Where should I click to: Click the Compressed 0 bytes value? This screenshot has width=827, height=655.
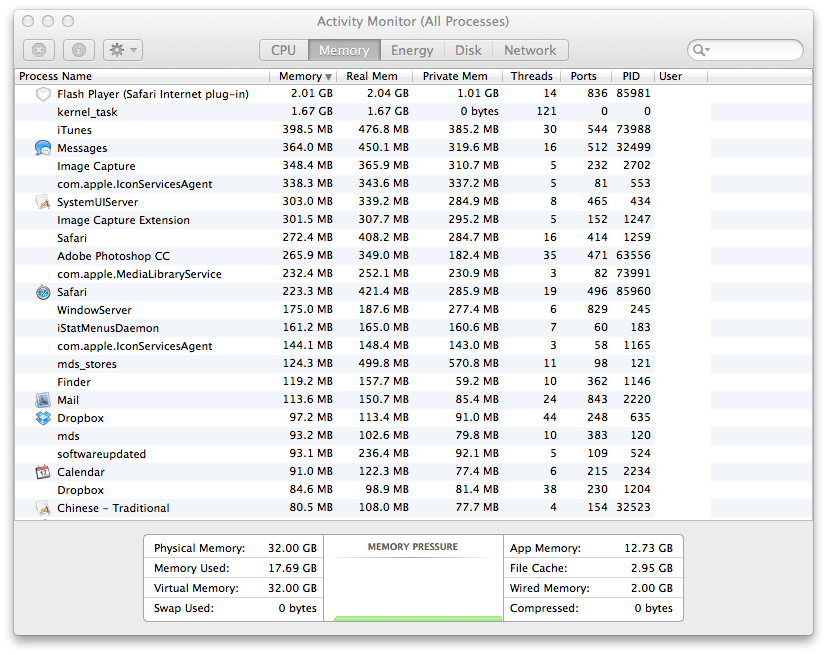click(653, 608)
